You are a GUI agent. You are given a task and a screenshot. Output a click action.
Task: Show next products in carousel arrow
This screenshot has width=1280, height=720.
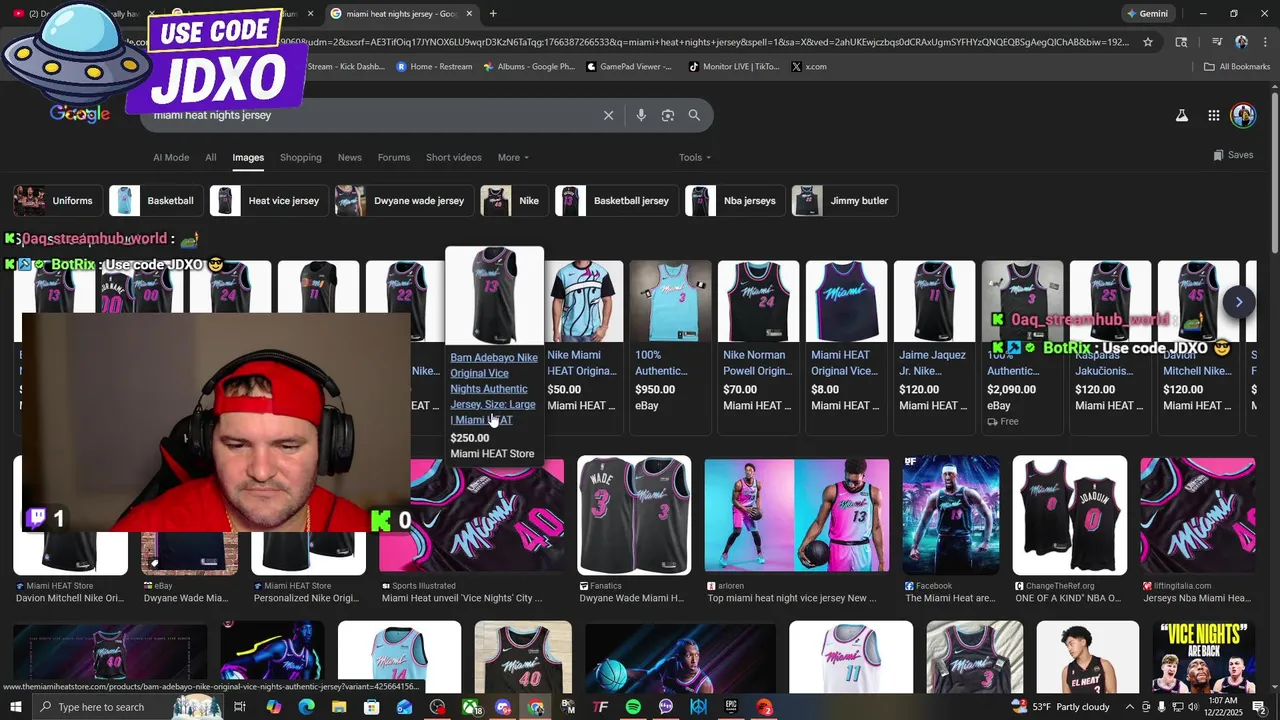1239,301
